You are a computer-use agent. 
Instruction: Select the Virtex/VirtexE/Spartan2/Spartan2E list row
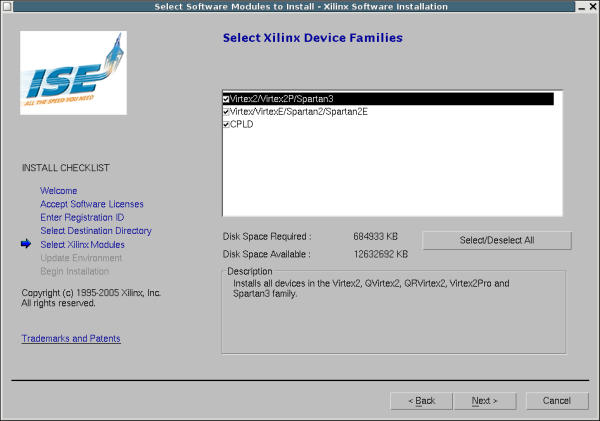388,112
